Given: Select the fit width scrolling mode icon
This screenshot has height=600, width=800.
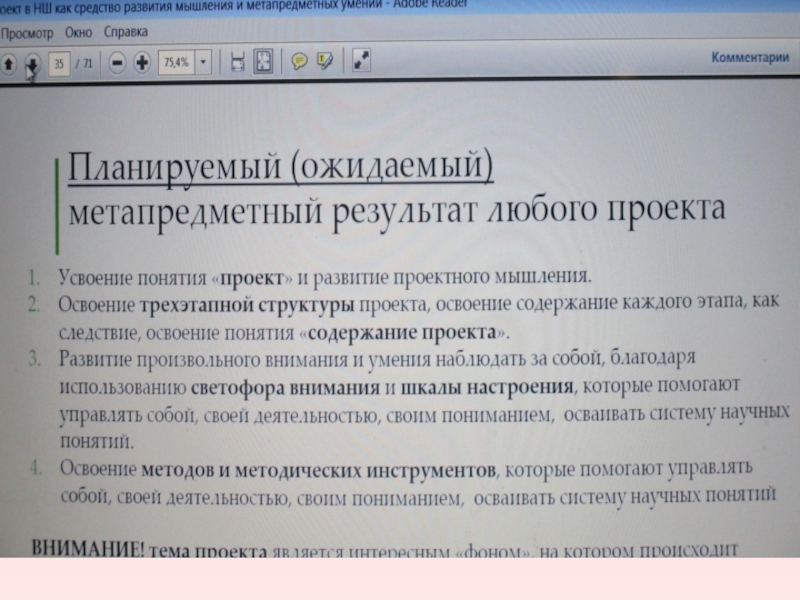Looking at the screenshot, I should point(237,62).
